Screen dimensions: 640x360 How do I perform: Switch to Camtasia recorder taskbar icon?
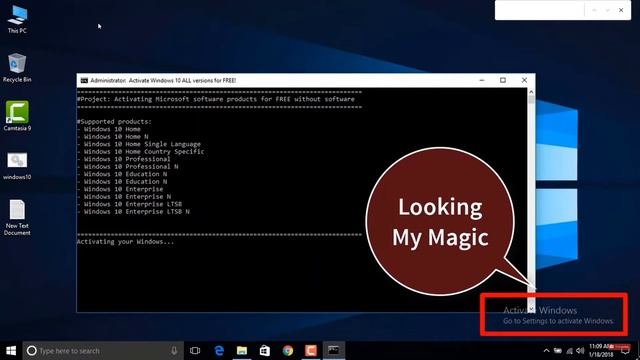(311, 351)
